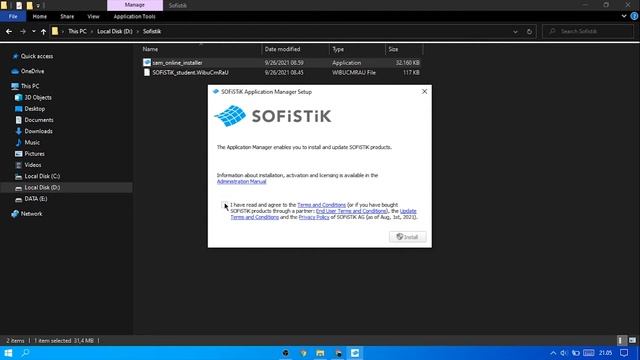Open the volume control tray icon
The height and width of the screenshot is (360, 640).
click(564, 353)
